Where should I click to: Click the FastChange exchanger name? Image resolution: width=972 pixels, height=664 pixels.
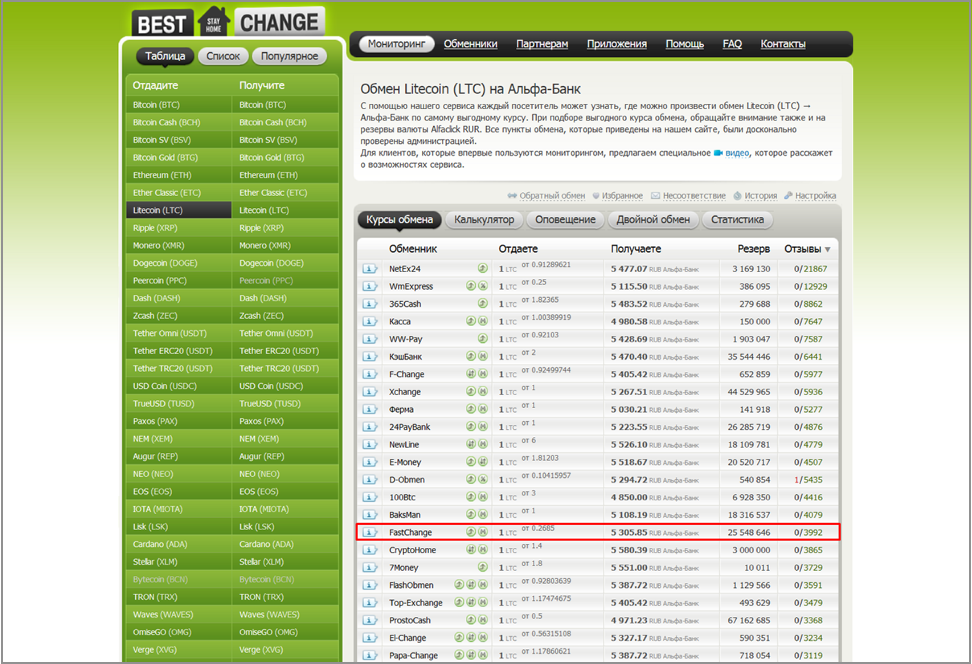point(410,532)
